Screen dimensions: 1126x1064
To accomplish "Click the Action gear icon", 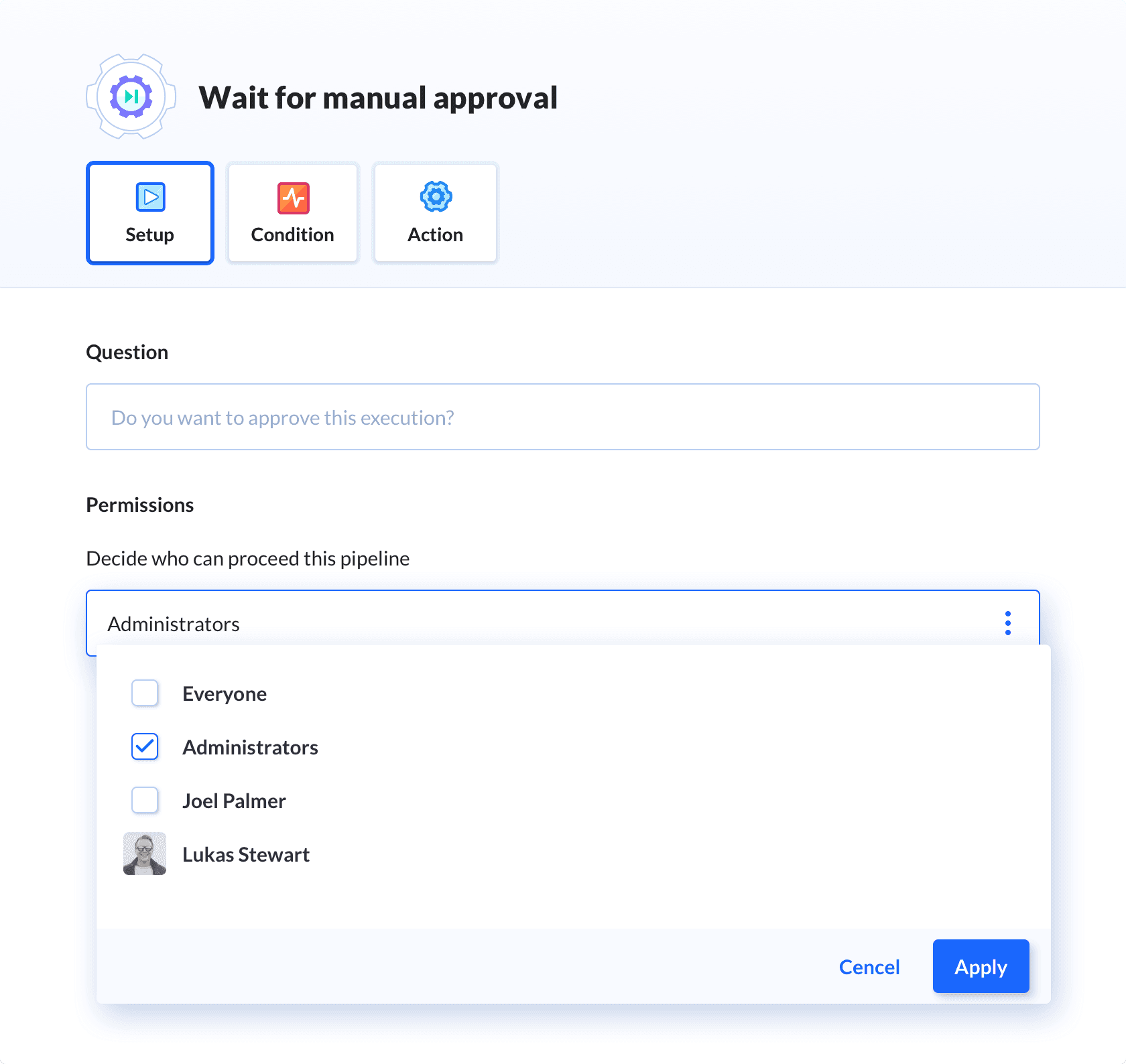I will click(x=436, y=197).
